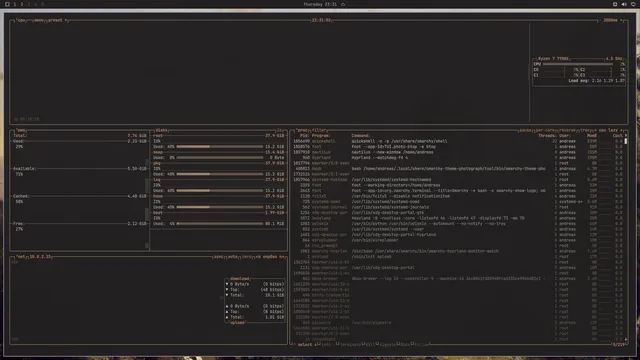
Task: Switch to workspace 2 in top bar
Action: (x=22, y=4)
